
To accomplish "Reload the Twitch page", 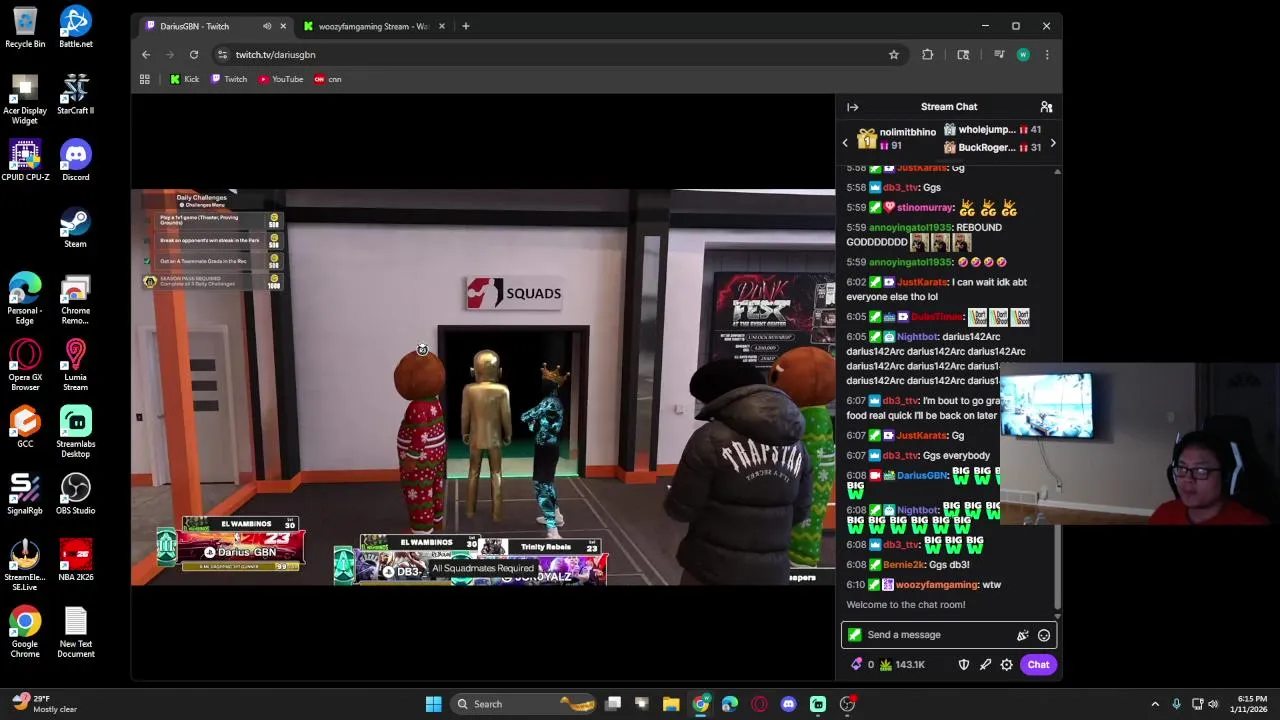I will tap(193, 55).
